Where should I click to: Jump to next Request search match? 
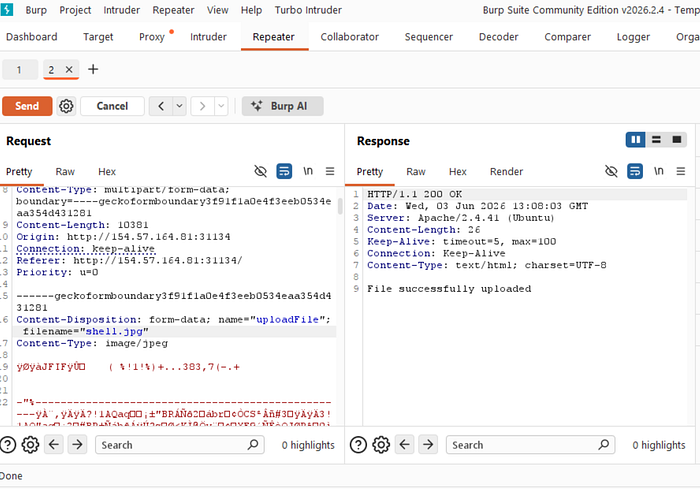pos(77,444)
